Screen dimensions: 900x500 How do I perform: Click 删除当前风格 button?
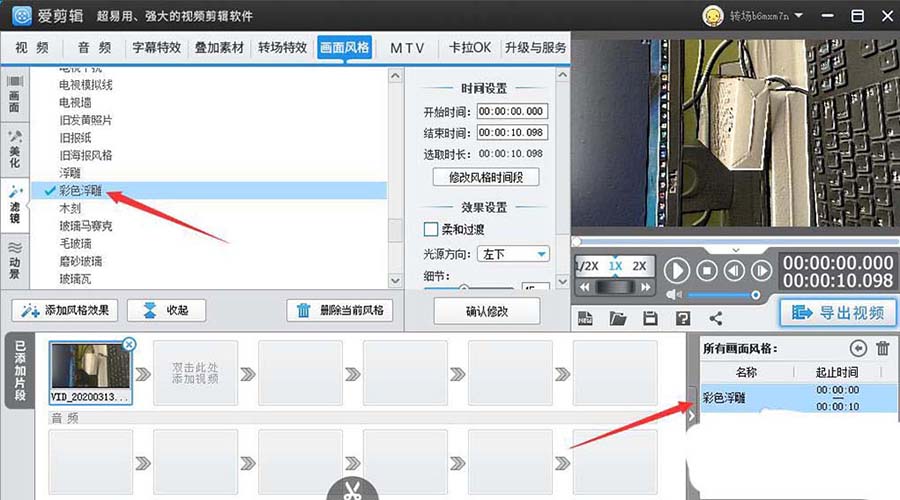(340, 311)
